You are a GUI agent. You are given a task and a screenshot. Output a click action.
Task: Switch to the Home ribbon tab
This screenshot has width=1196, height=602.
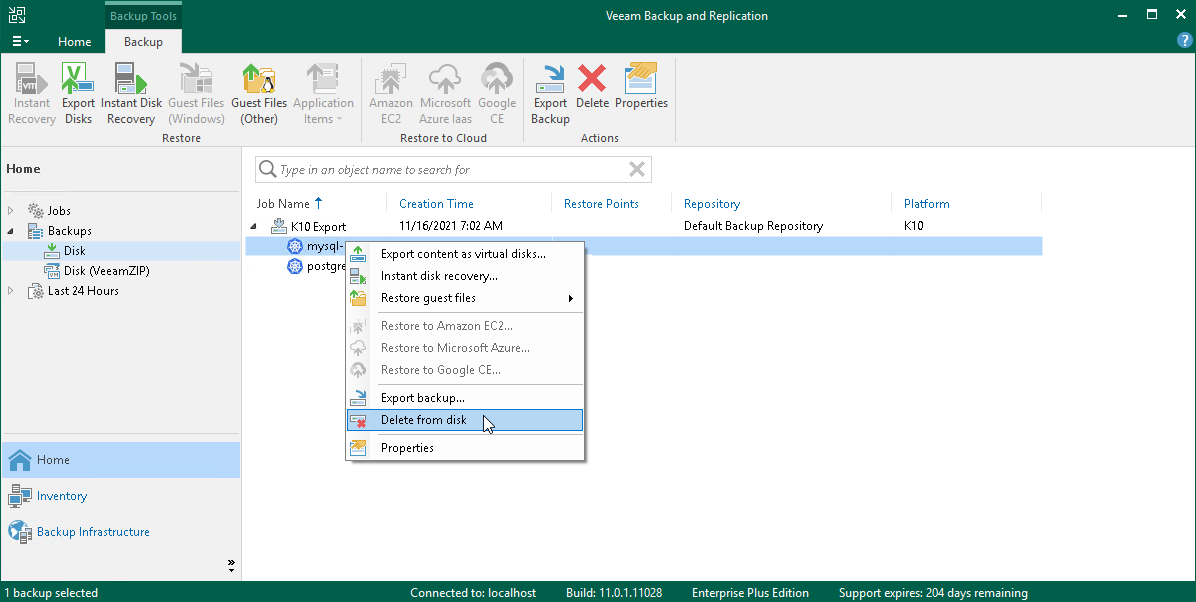click(x=75, y=42)
